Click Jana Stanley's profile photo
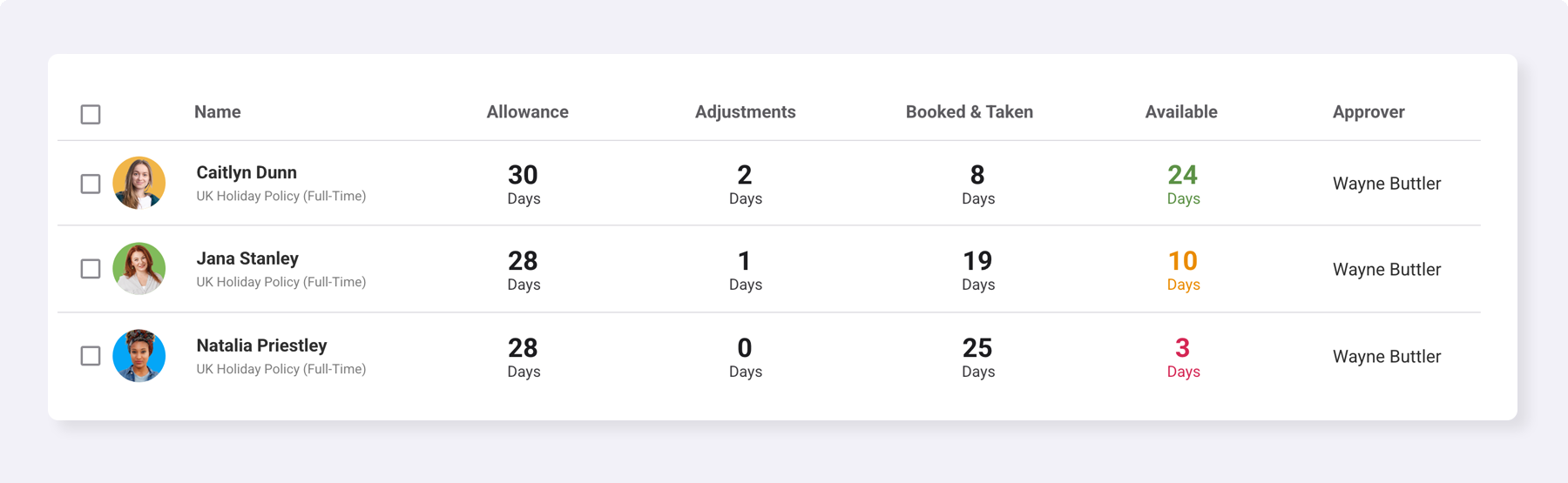 click(139, 269)
